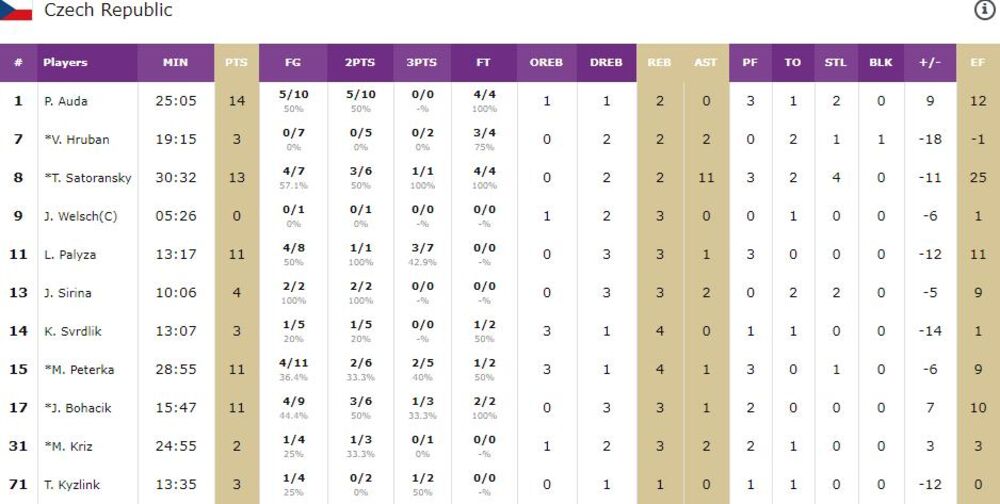Screen dimensions: 1000x504
Task: Click the AST column header
Action: click(706, 62)
